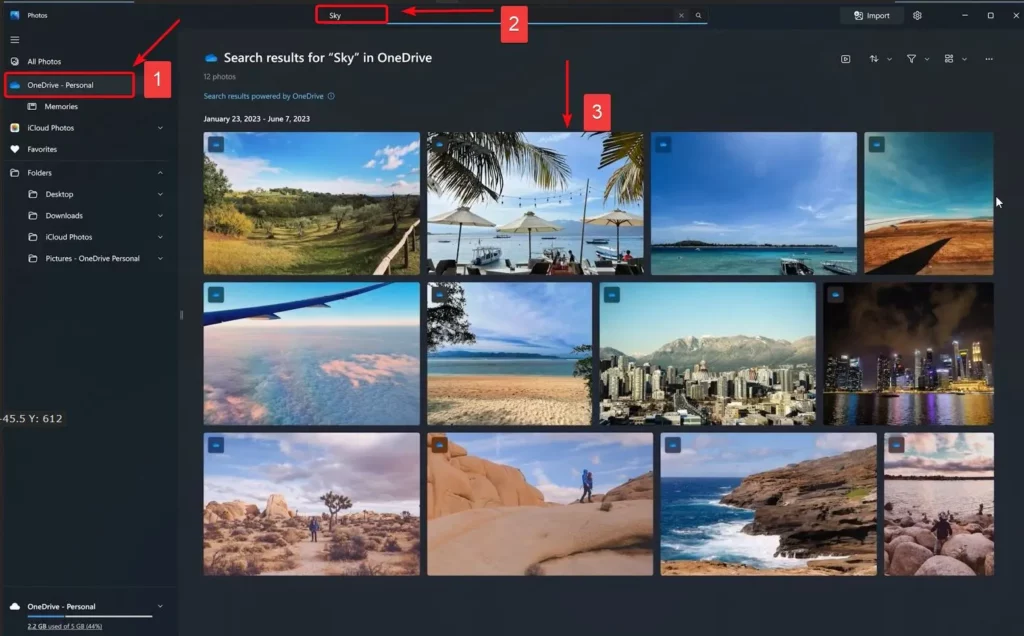Open the olive grove hillside photo
This screenshot has width=1024, height=636.
[x=312, y=203]
